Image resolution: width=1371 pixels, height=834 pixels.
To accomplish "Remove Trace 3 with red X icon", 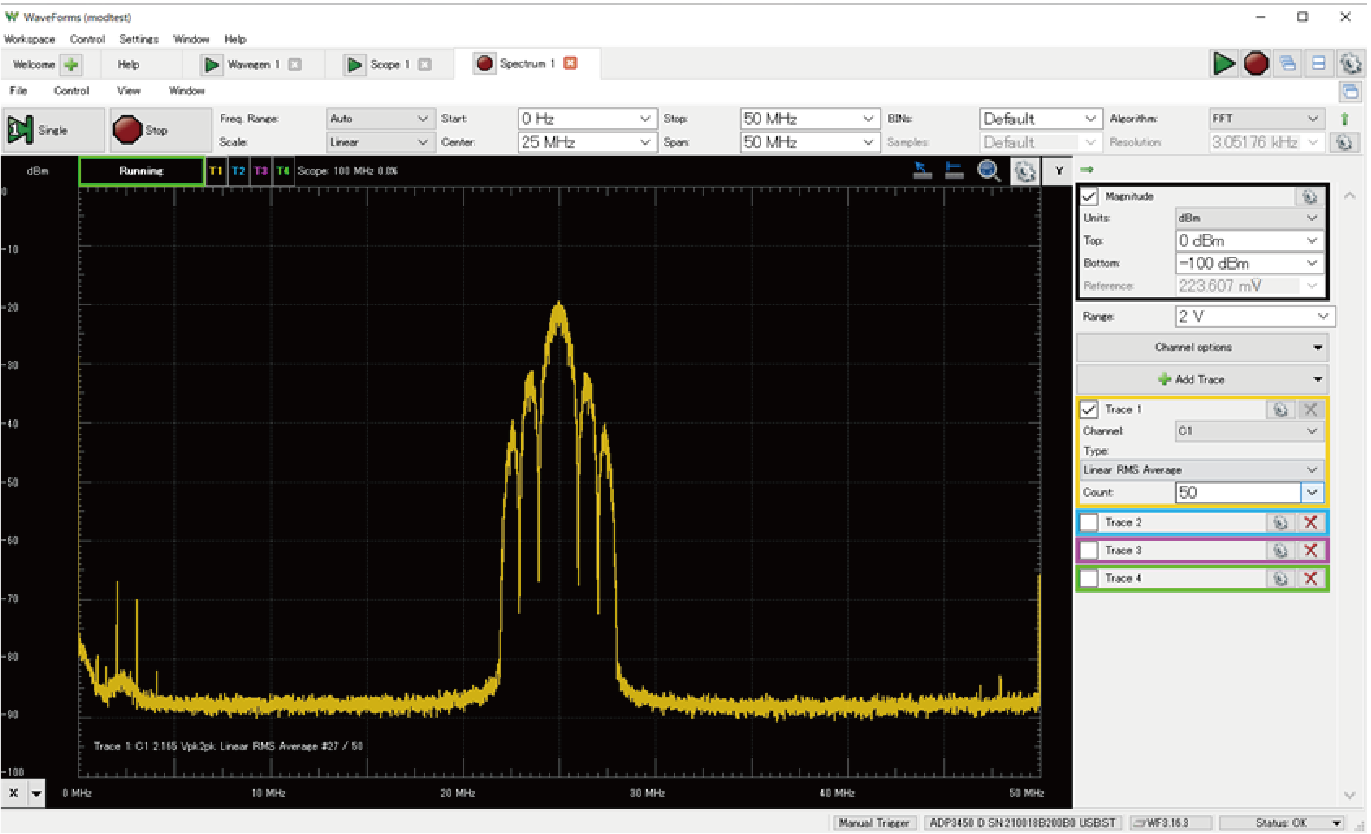I will click(x=1310, y=550).
